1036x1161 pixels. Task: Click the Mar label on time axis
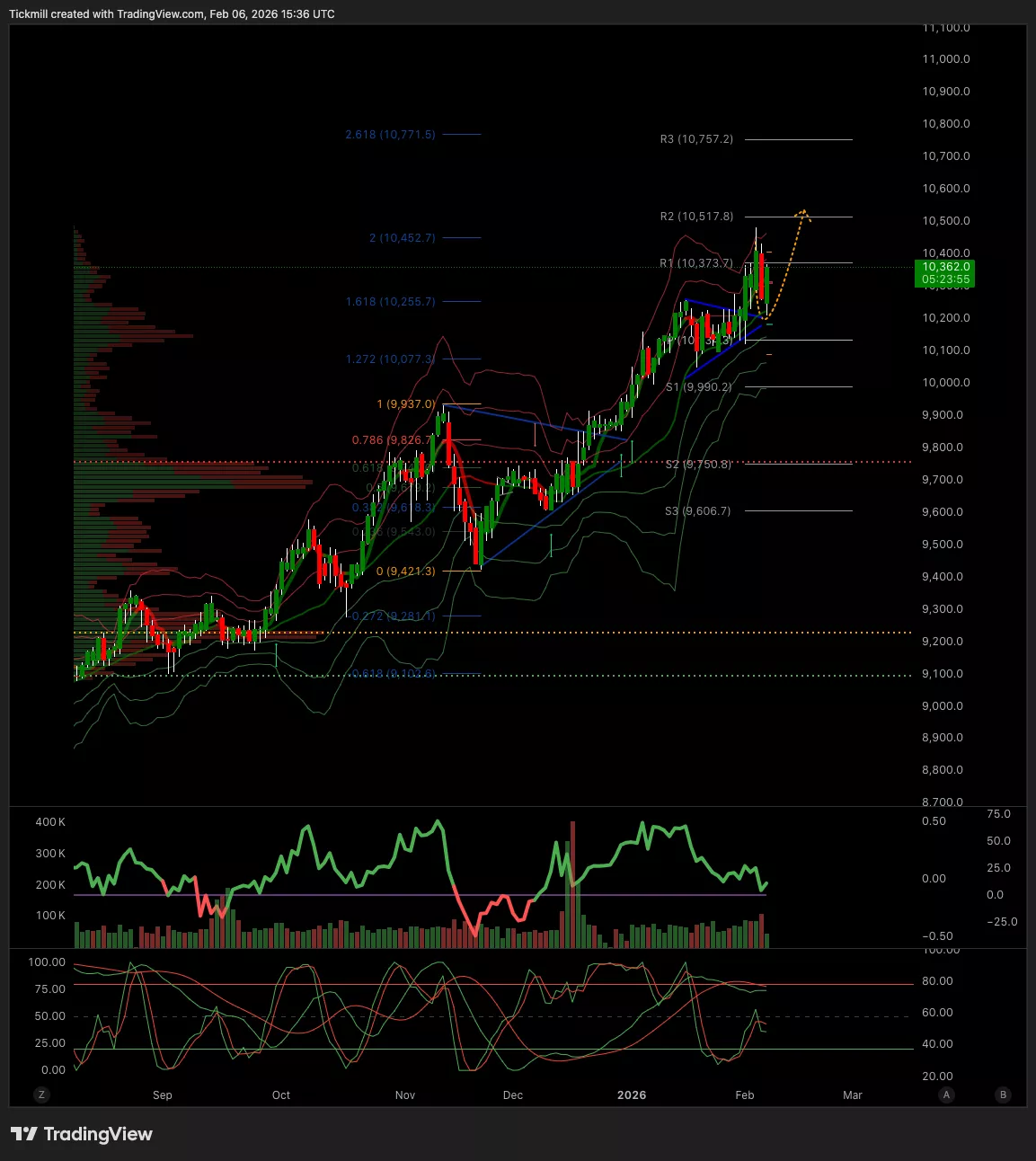[x=852, y=1095]
